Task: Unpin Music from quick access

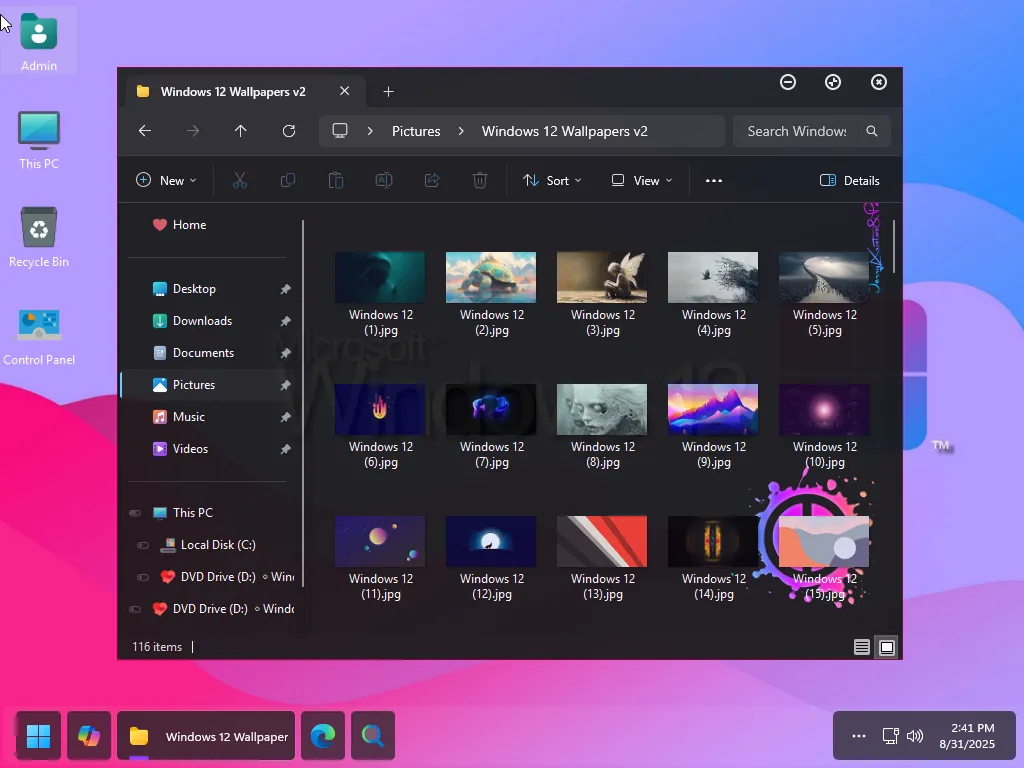Action: pyautogui.click(x=285, y=417)
